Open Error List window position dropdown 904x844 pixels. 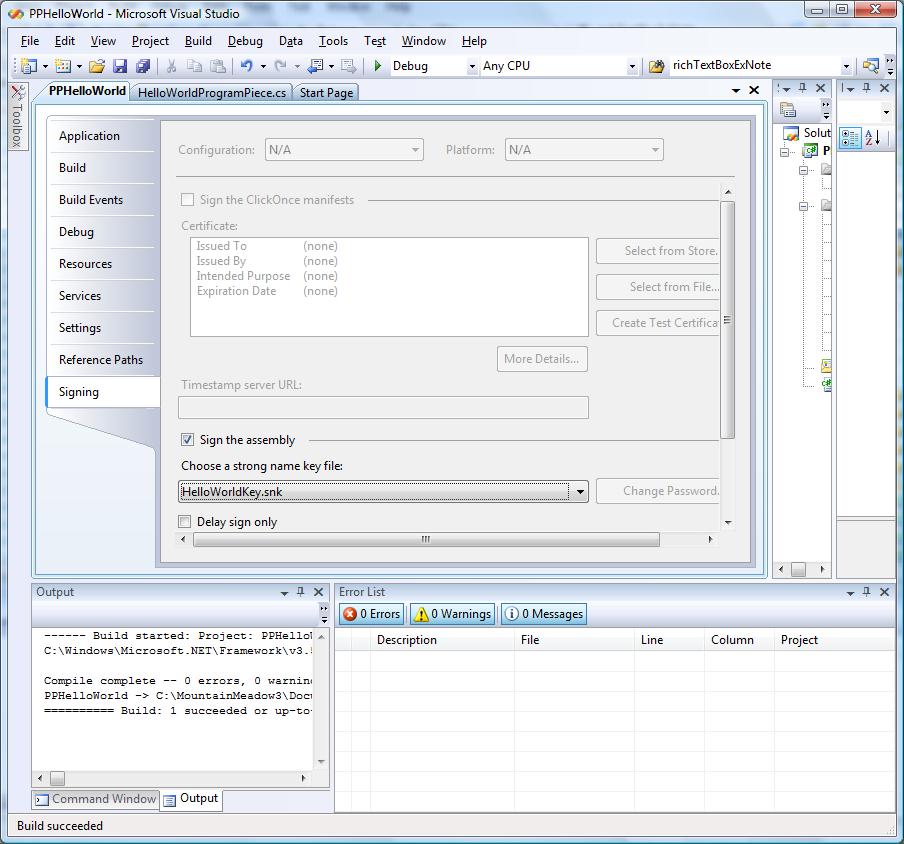click(850, 593)
